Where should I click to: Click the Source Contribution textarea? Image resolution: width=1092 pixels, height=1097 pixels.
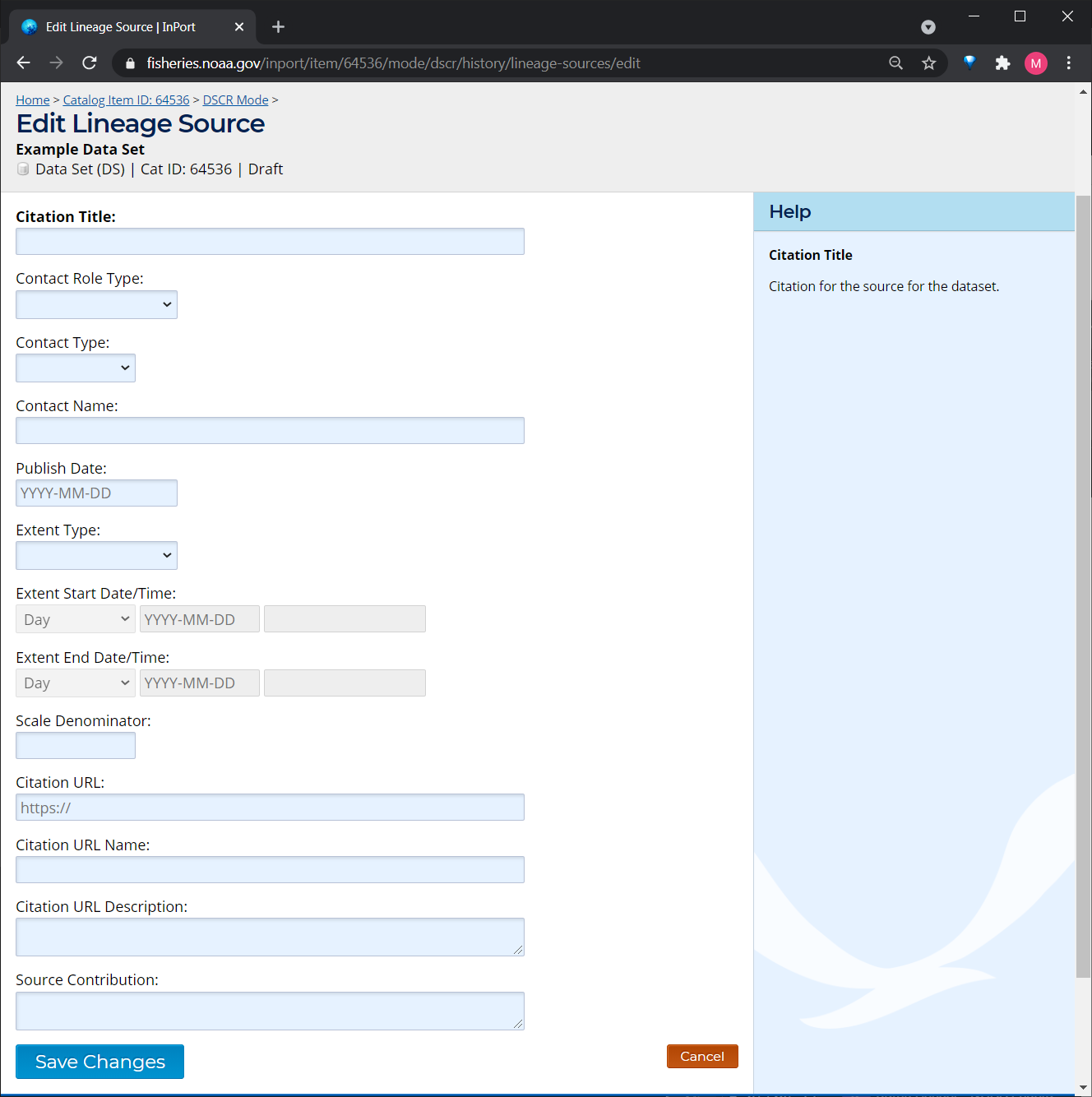(x=270, y=1011)
